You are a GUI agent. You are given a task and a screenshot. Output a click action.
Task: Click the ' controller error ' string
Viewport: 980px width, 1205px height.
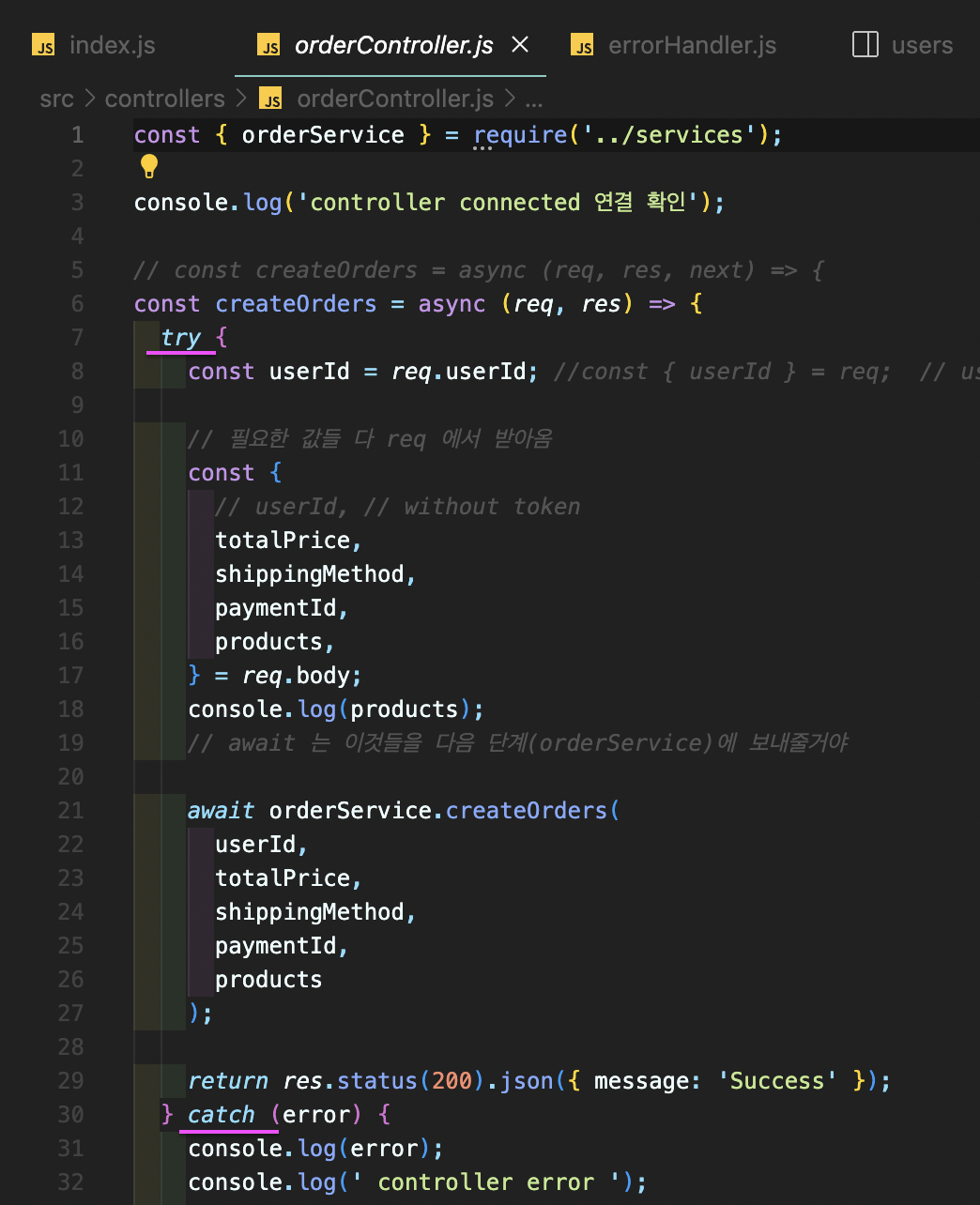486,1182
